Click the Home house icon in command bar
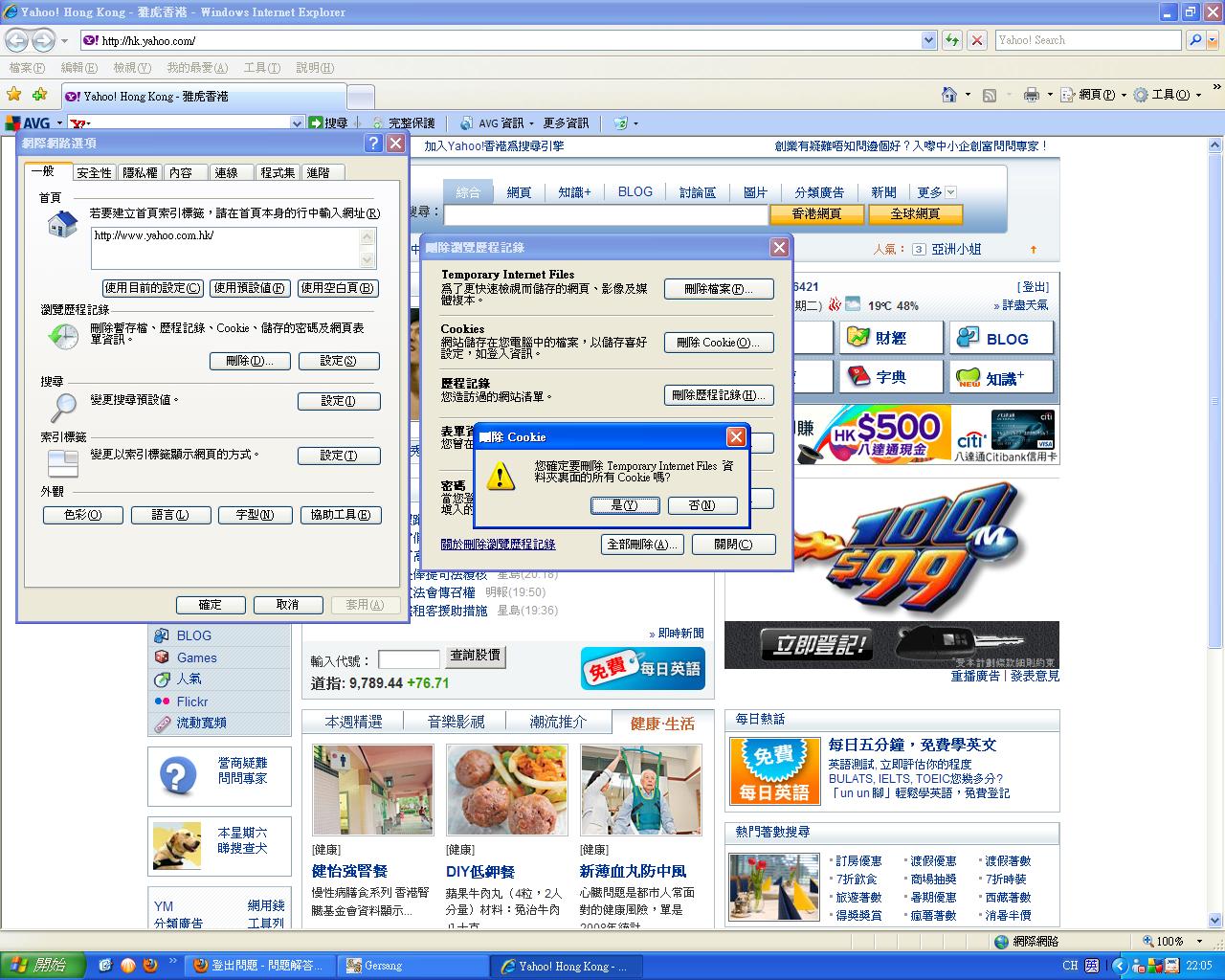1225x980 pixels. point(948,95)
